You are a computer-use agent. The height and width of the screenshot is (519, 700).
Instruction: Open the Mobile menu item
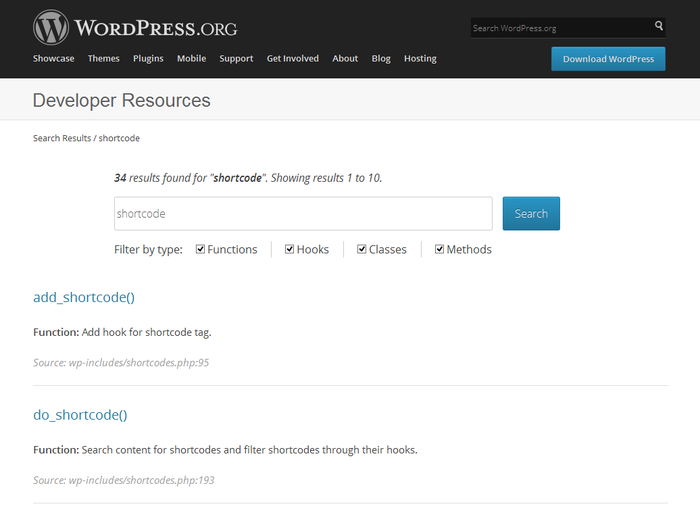tap(192, 58)
